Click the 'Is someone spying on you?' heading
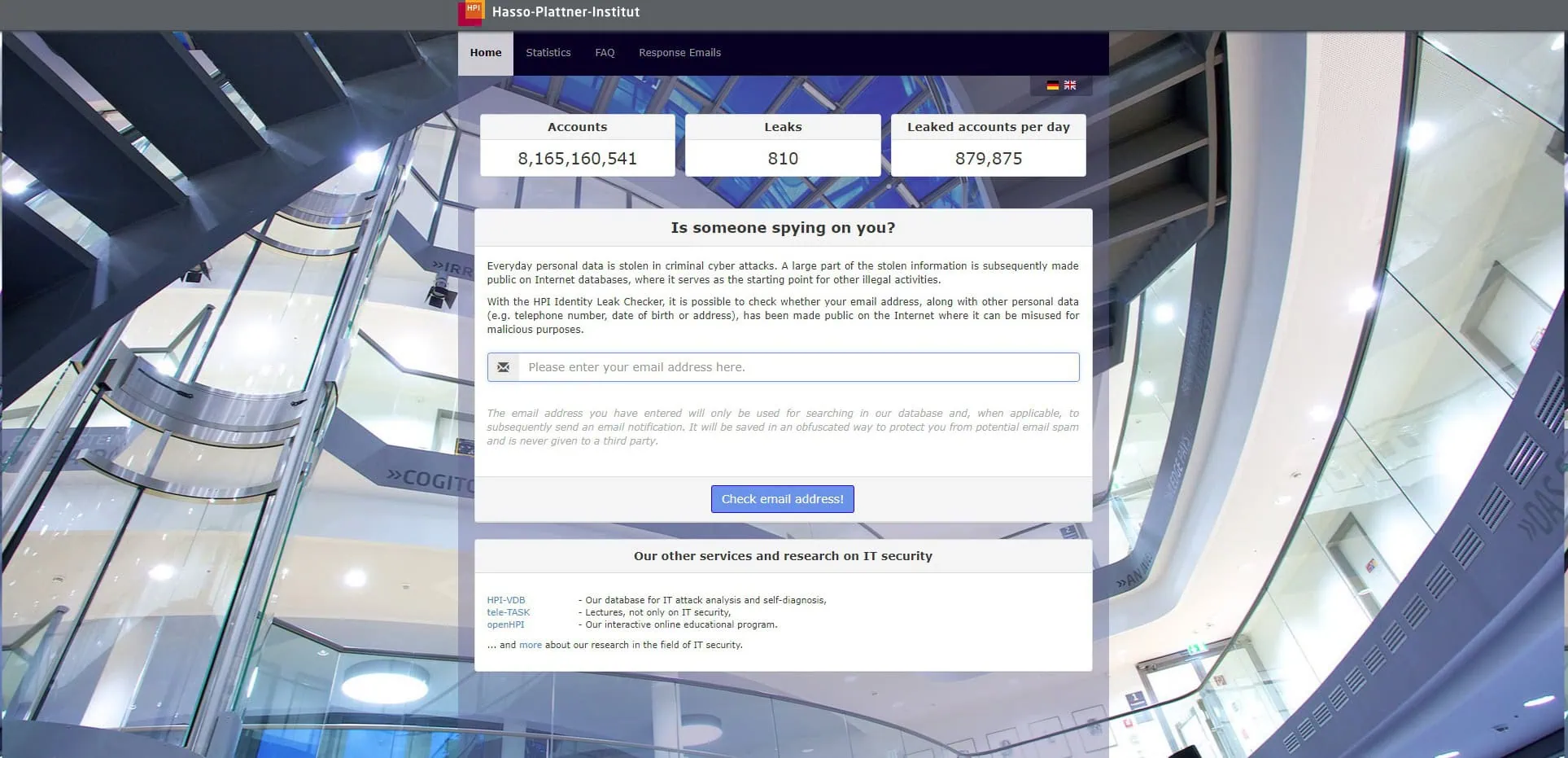The image size is (1568, 758). pos(783,228)
